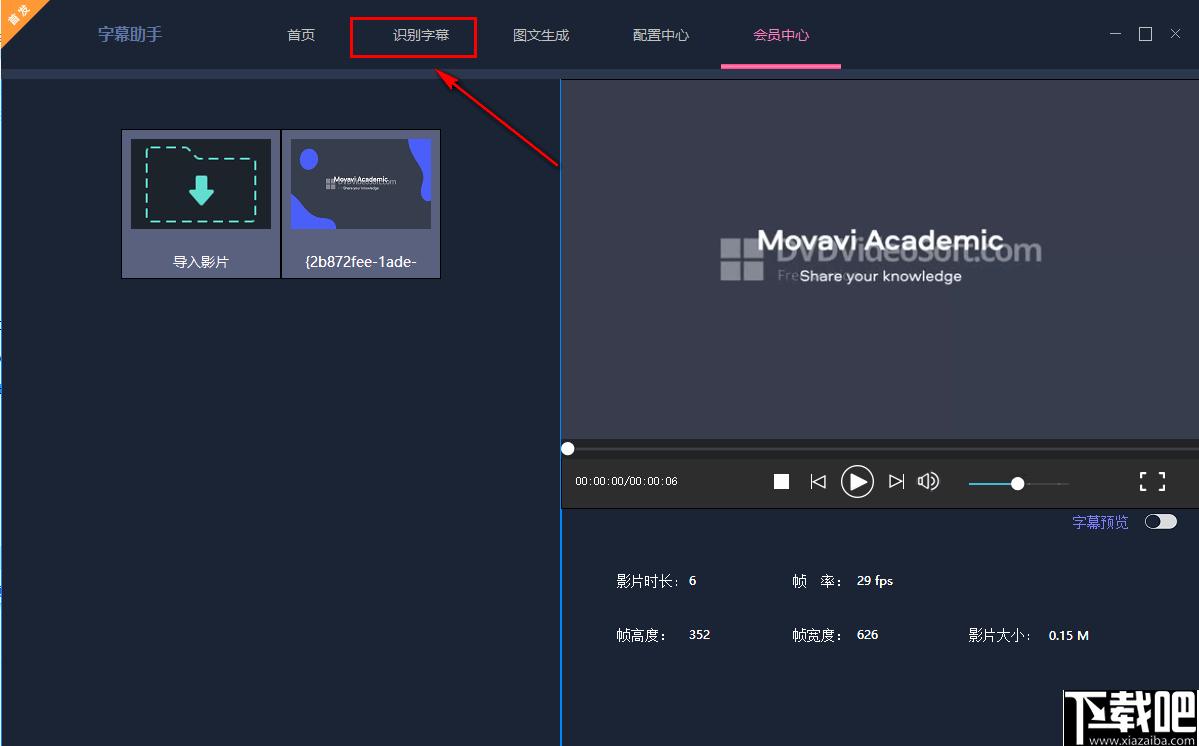Viewport: 1199px width, 746px height.
Task: Toggle the 字幕预览 switch
Action: tap(1161, 521)
